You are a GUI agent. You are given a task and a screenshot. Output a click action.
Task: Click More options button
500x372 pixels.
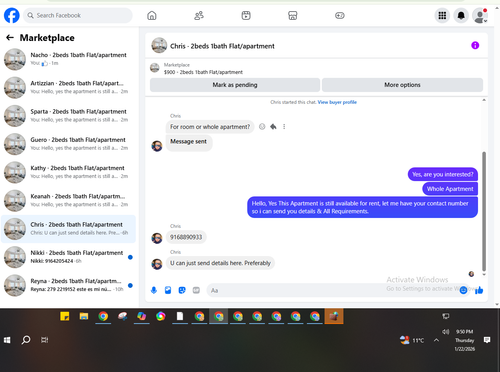point(402,85)
